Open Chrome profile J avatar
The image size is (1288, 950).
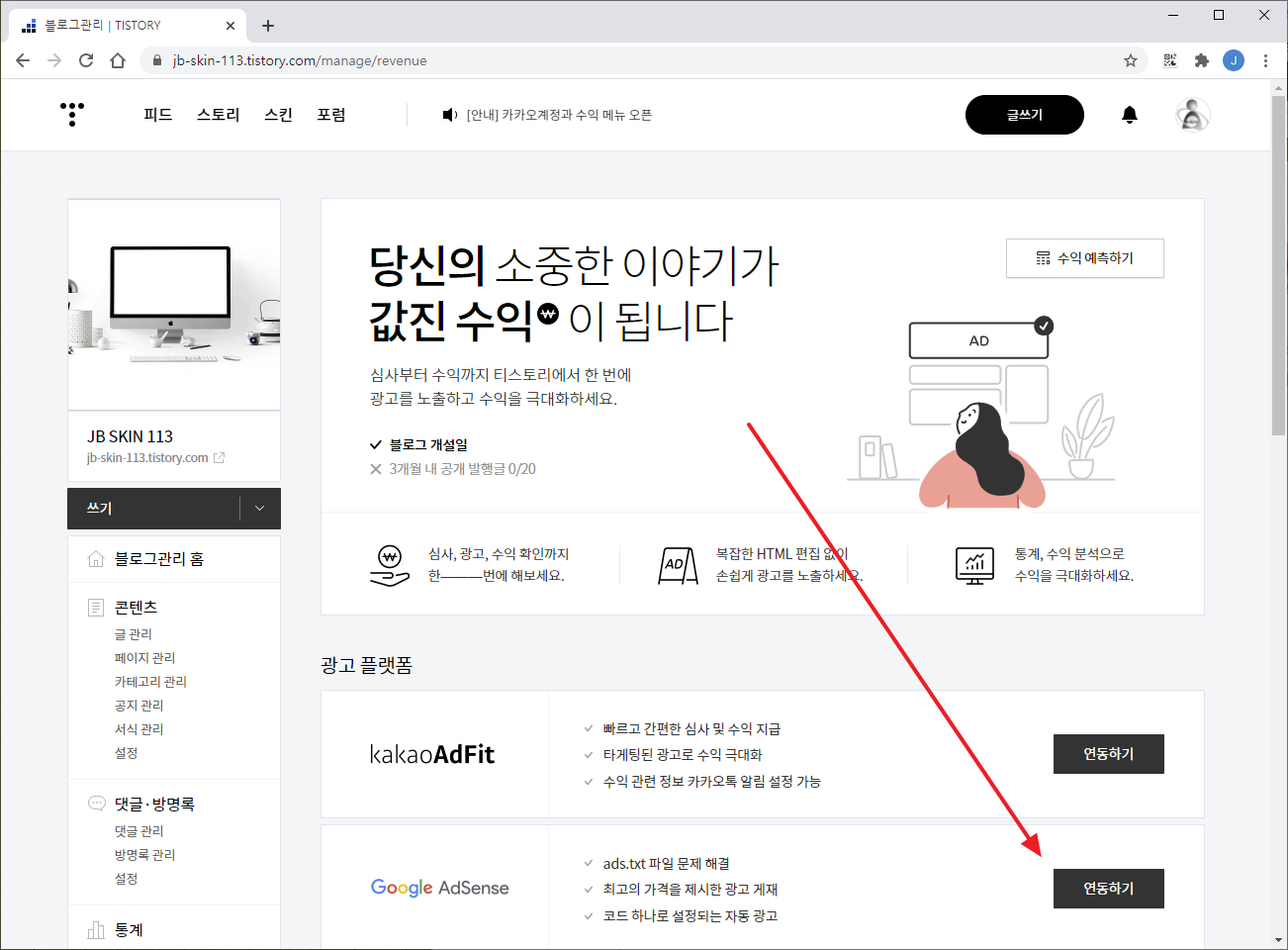(1234, 60)
